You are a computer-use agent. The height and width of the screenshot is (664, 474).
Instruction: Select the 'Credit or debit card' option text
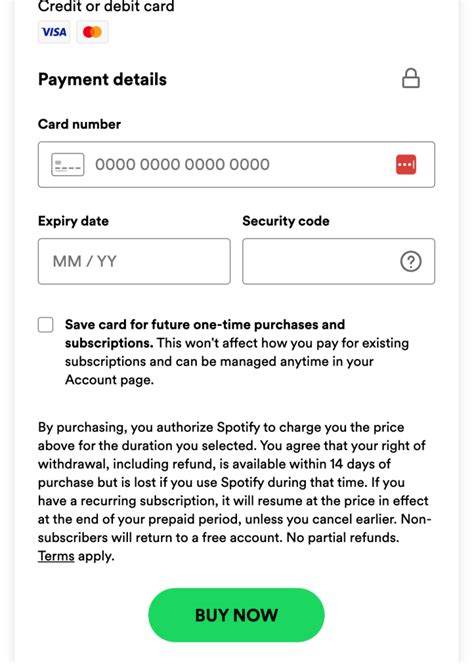[106, 6]
